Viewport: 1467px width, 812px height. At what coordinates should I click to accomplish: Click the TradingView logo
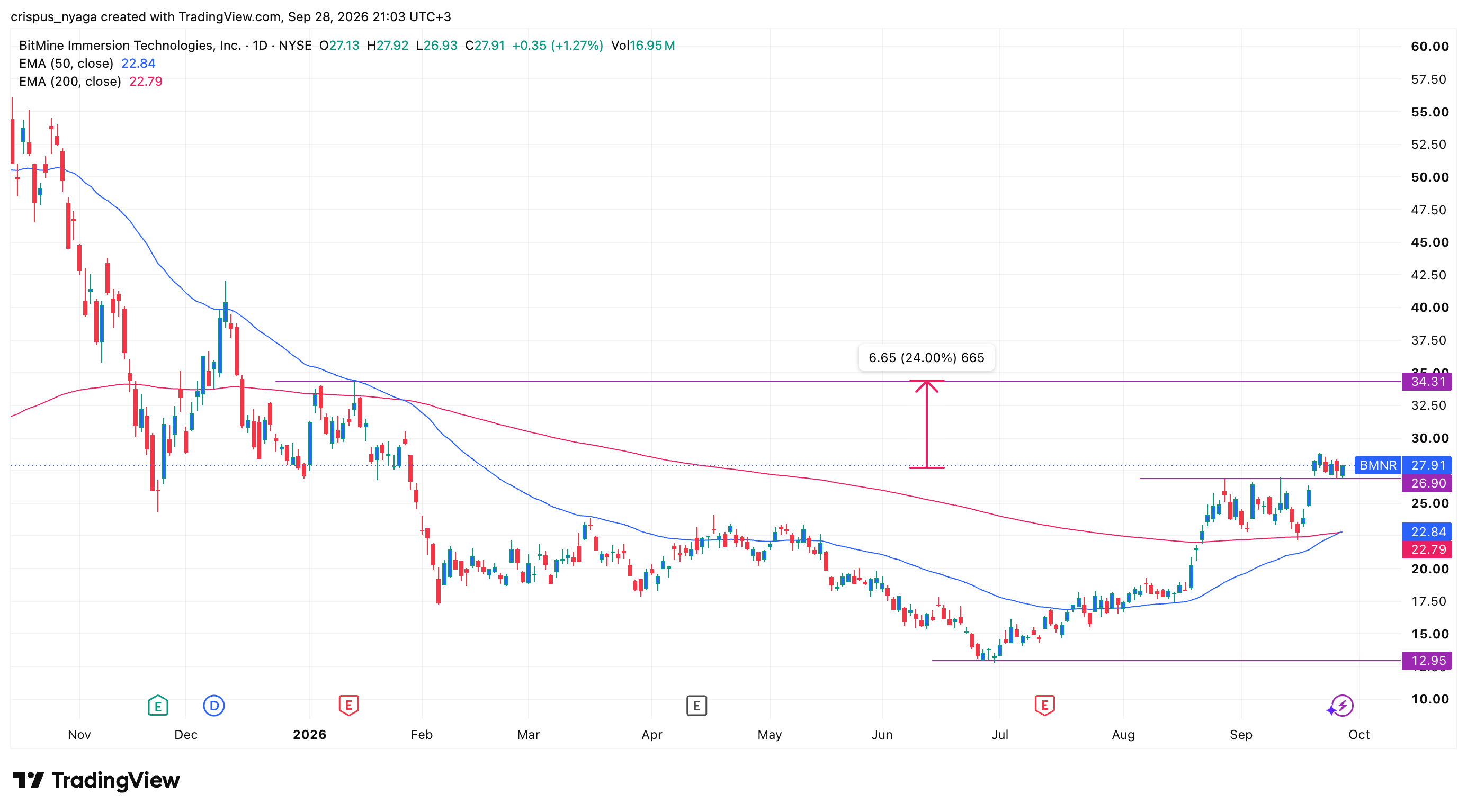coord(96,780)
